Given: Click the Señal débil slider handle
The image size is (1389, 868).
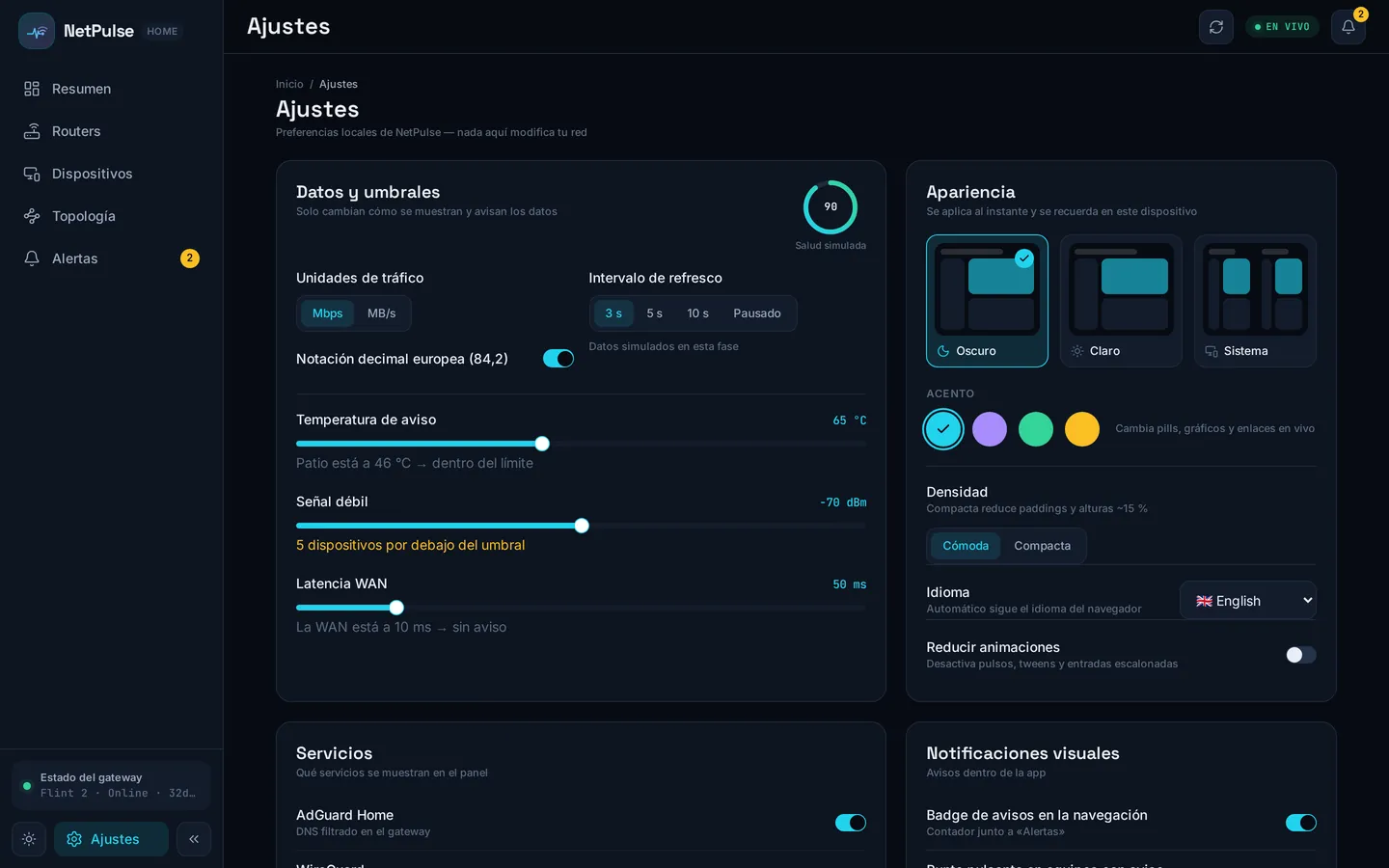Looking at the screenshot, I should [x=582, y=526].
